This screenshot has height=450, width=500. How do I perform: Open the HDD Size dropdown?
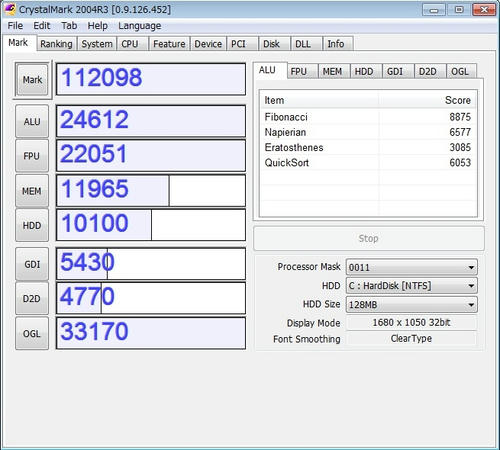pyautogui.click(x=412, y=304)
